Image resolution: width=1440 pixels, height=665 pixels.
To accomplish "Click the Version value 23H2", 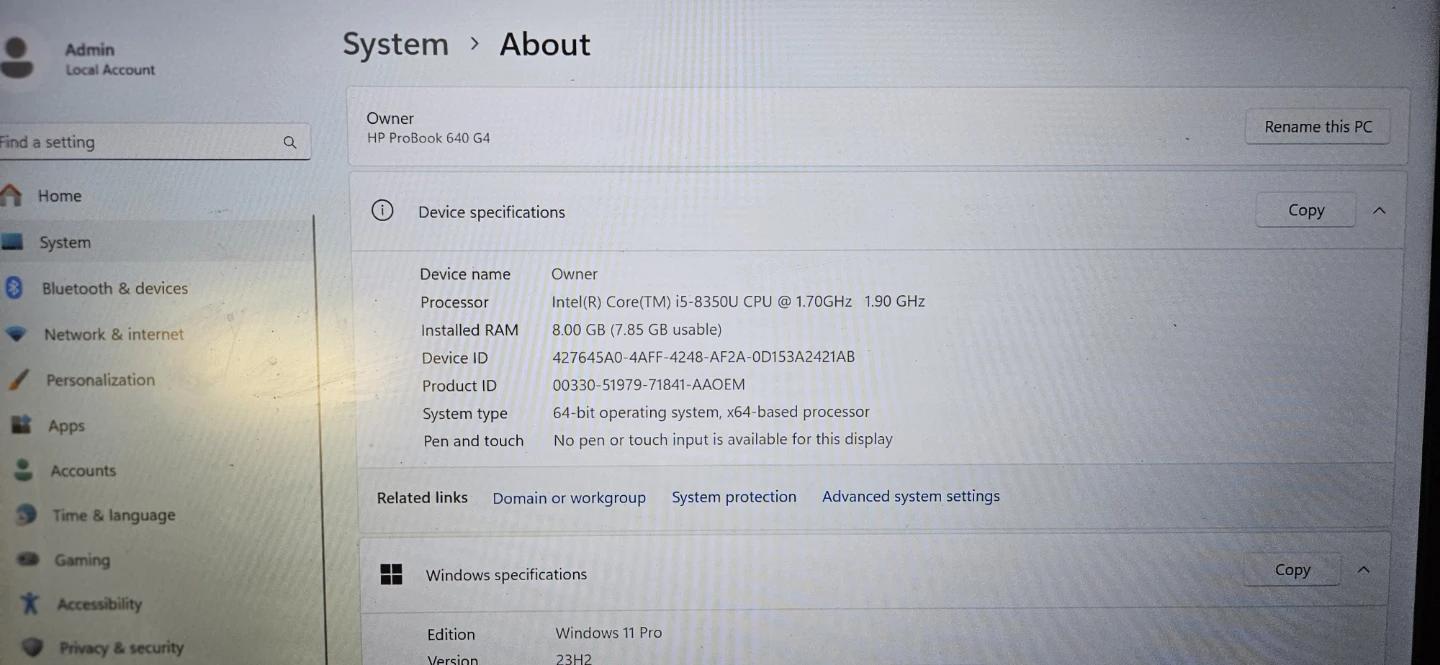I will (574, 659).
